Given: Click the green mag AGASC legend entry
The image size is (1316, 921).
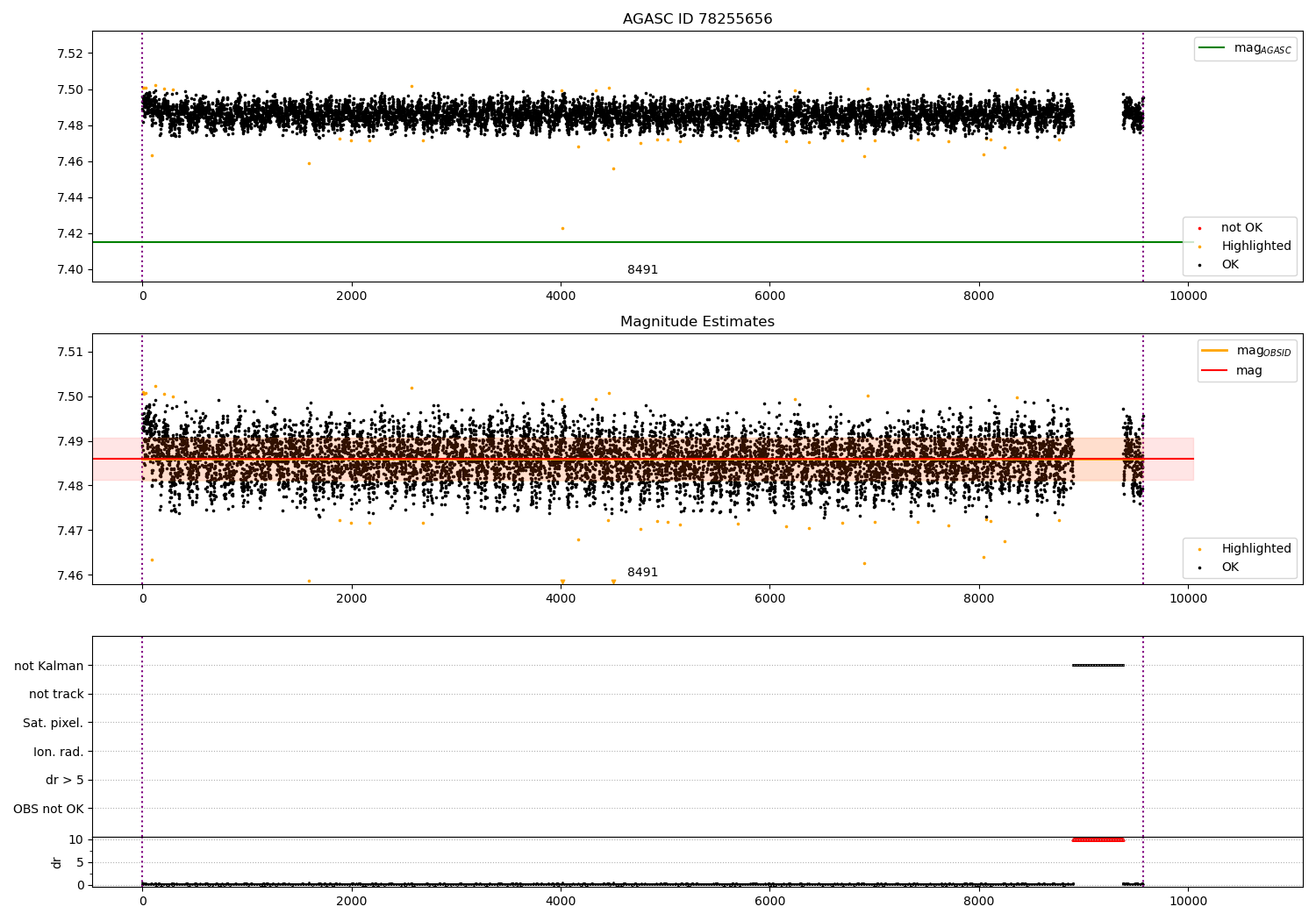Looking at the screenshot, I should [x=1245, y=48].
